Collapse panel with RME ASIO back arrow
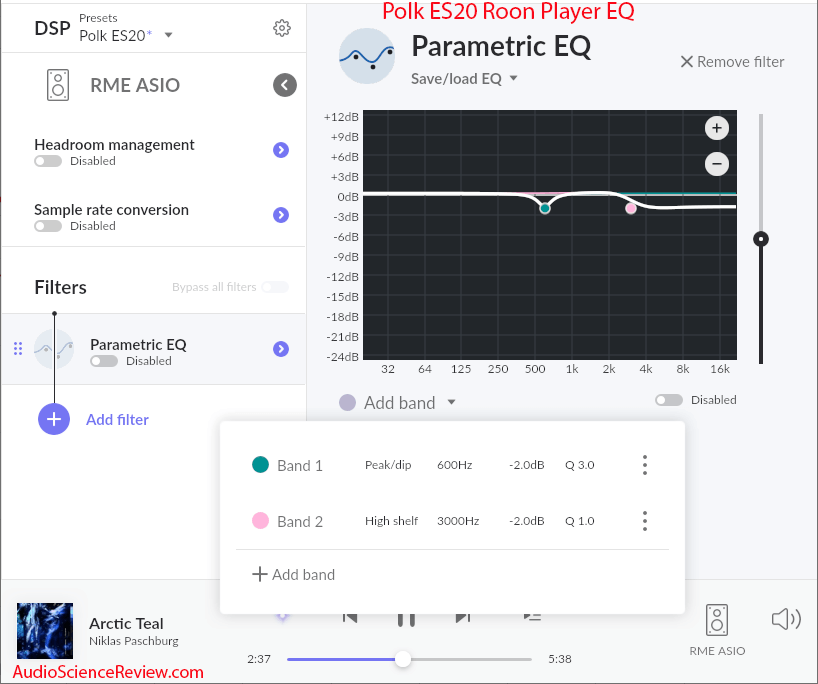The image size is (818, 684). pos(285,85)
